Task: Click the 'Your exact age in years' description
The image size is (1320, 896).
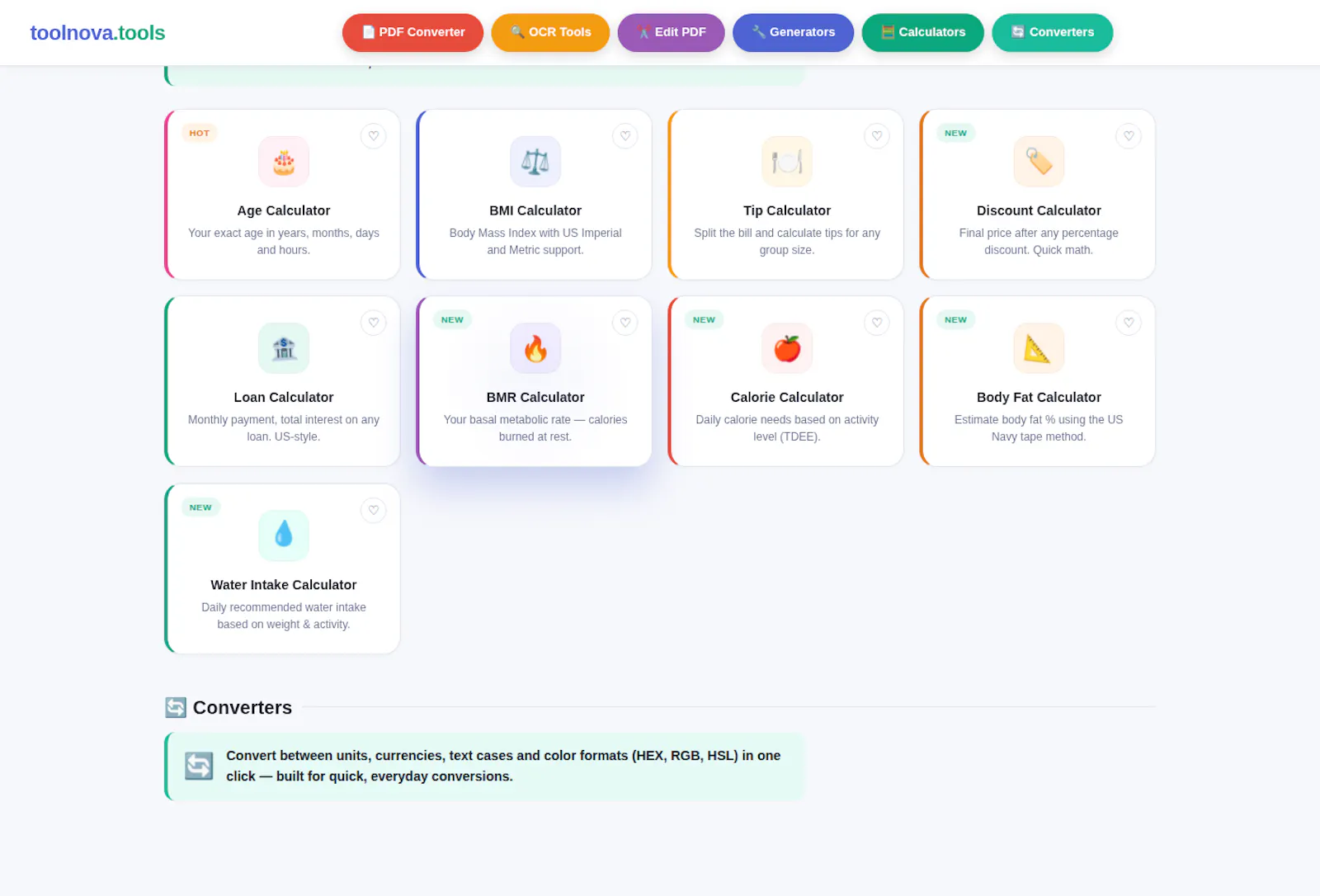Action: pyautogui.click(x=284, y=241)
